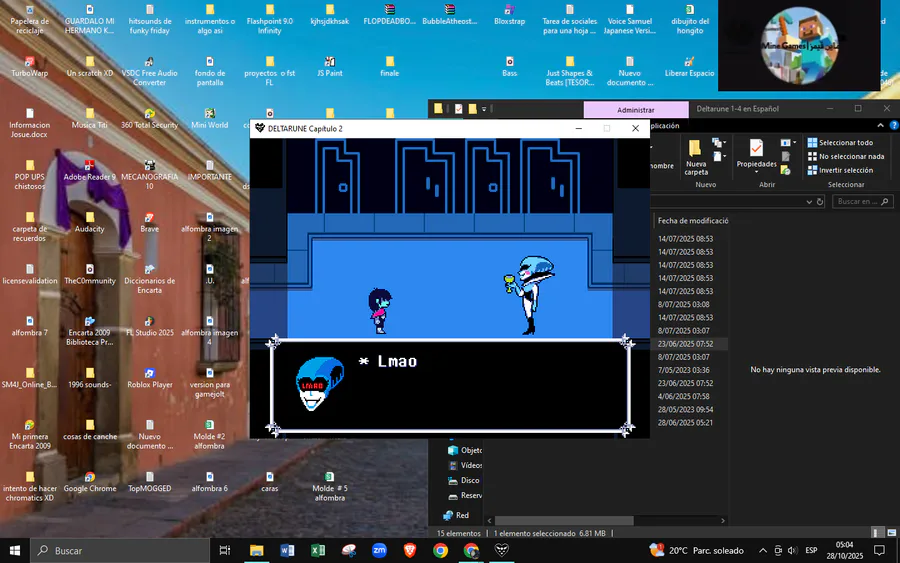
Task: Collapse the Explorer ribbon with the chevron
Action: pyautogui.click(x=880, y=125)
